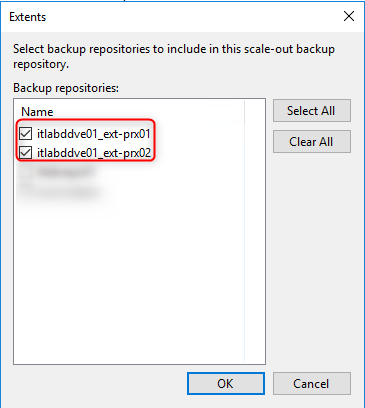The image size is (365, 408).
Task: Close the Extents dialog with X
Action: click(349, 16)
